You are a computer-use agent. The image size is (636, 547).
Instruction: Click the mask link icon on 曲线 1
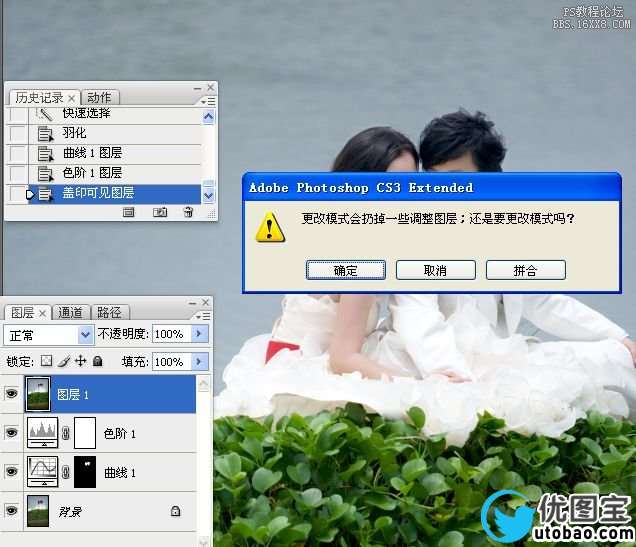[66, 472]
